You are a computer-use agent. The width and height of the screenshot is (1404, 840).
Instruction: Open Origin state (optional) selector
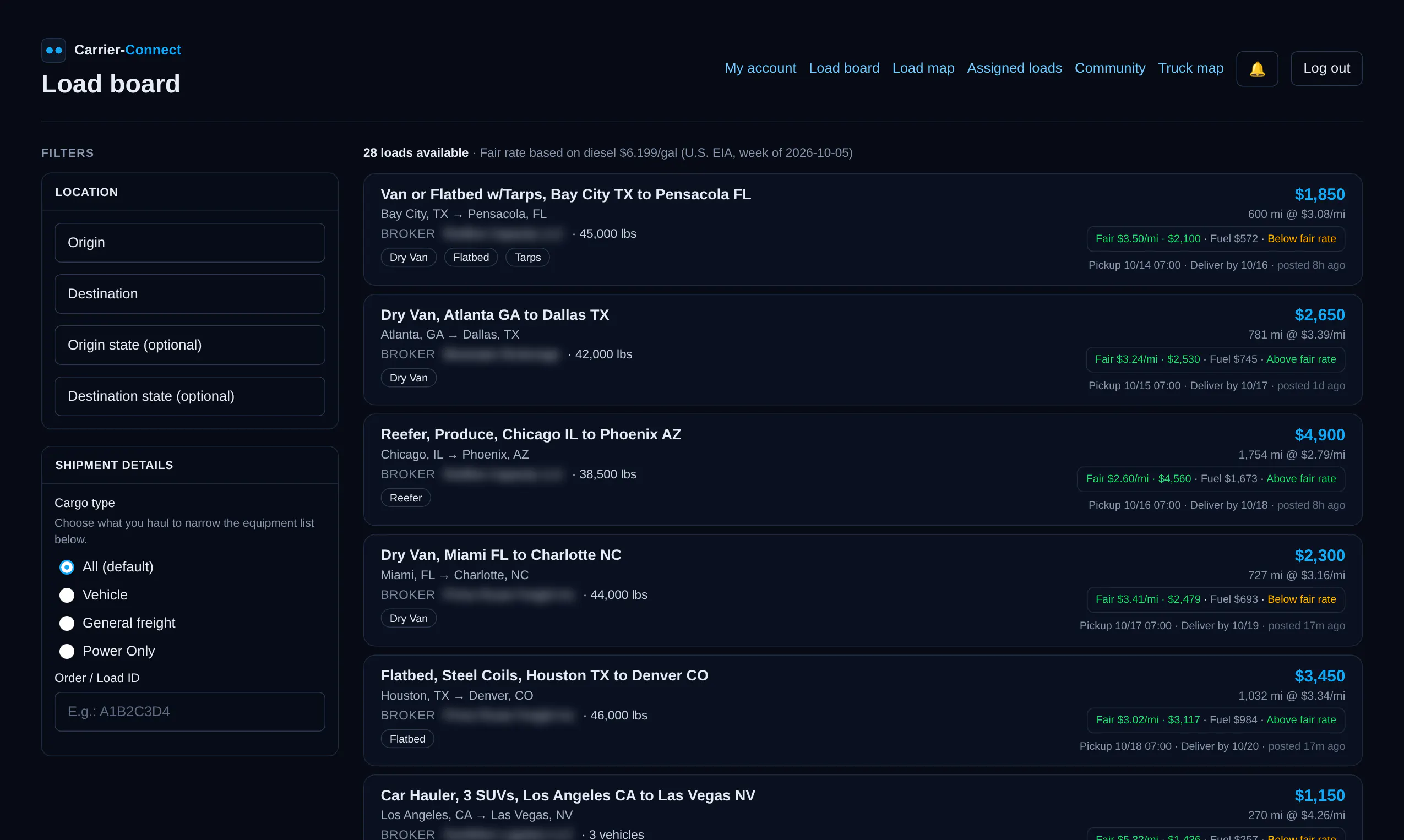pos(189,345)
